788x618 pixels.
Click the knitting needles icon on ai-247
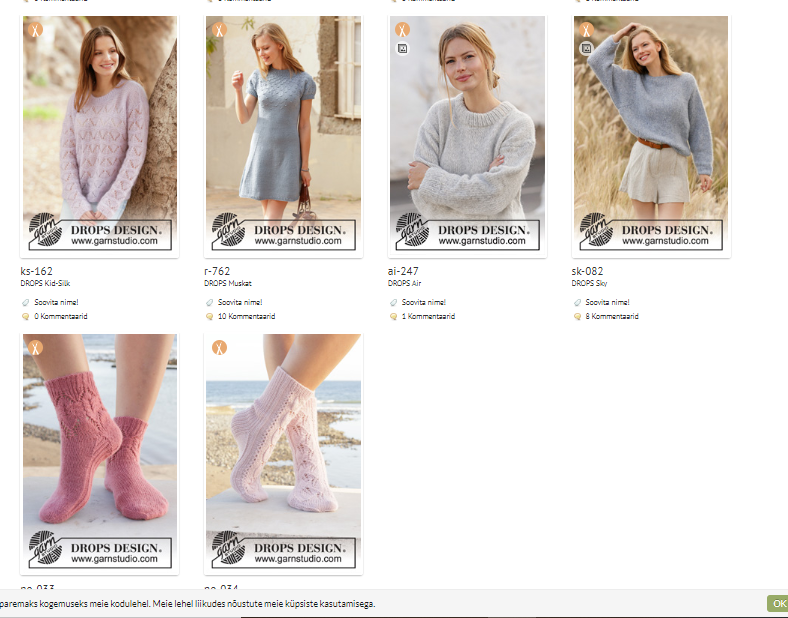(x=403, y=30)
